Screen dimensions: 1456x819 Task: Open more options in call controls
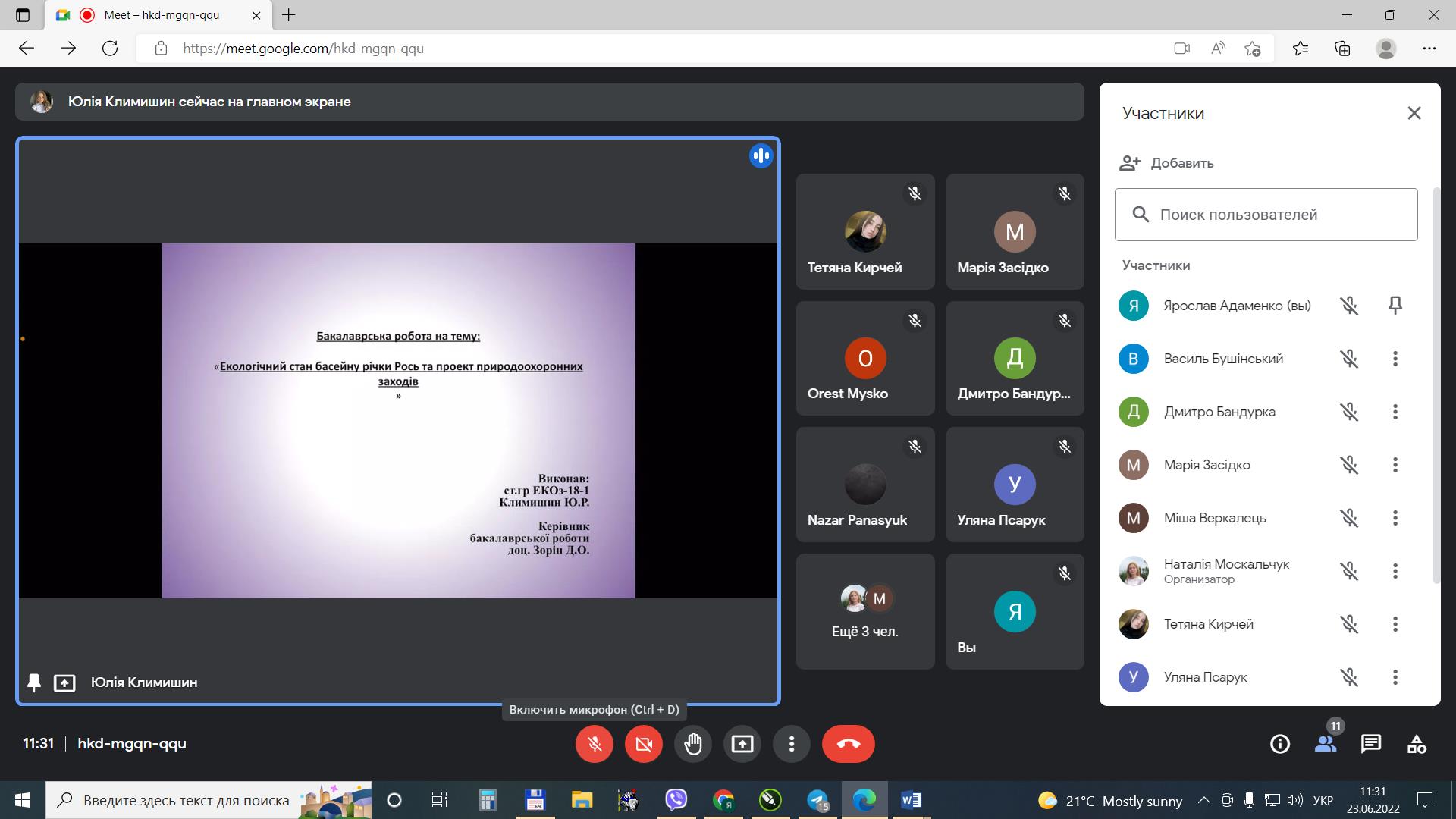(x=791, y=744)
